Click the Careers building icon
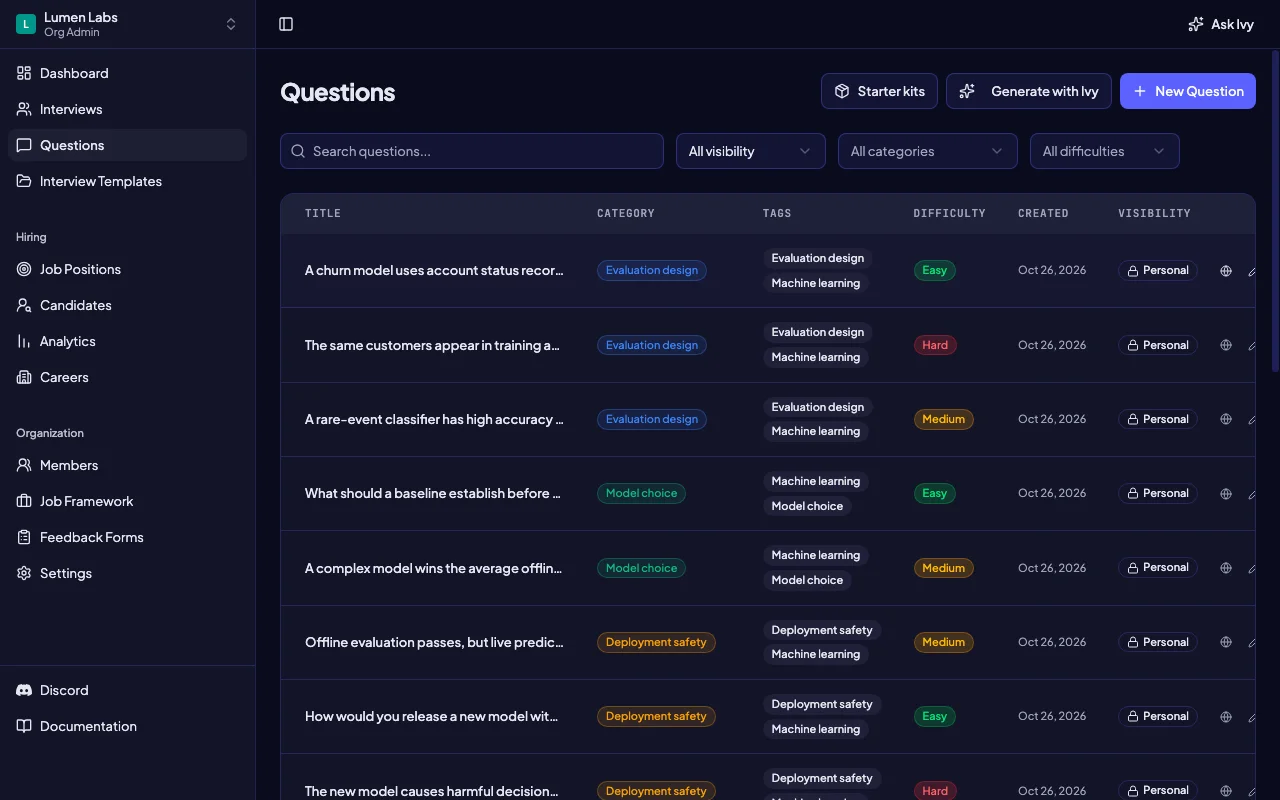Screen dimensions: 1280x800 click(x=24, y=377)
